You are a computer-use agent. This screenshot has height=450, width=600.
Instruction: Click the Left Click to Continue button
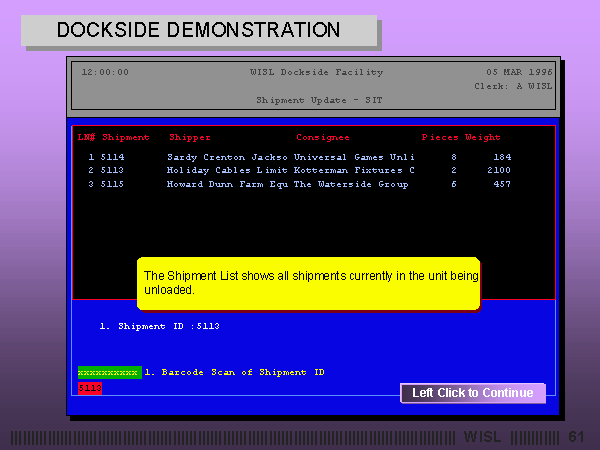(473, 393)
